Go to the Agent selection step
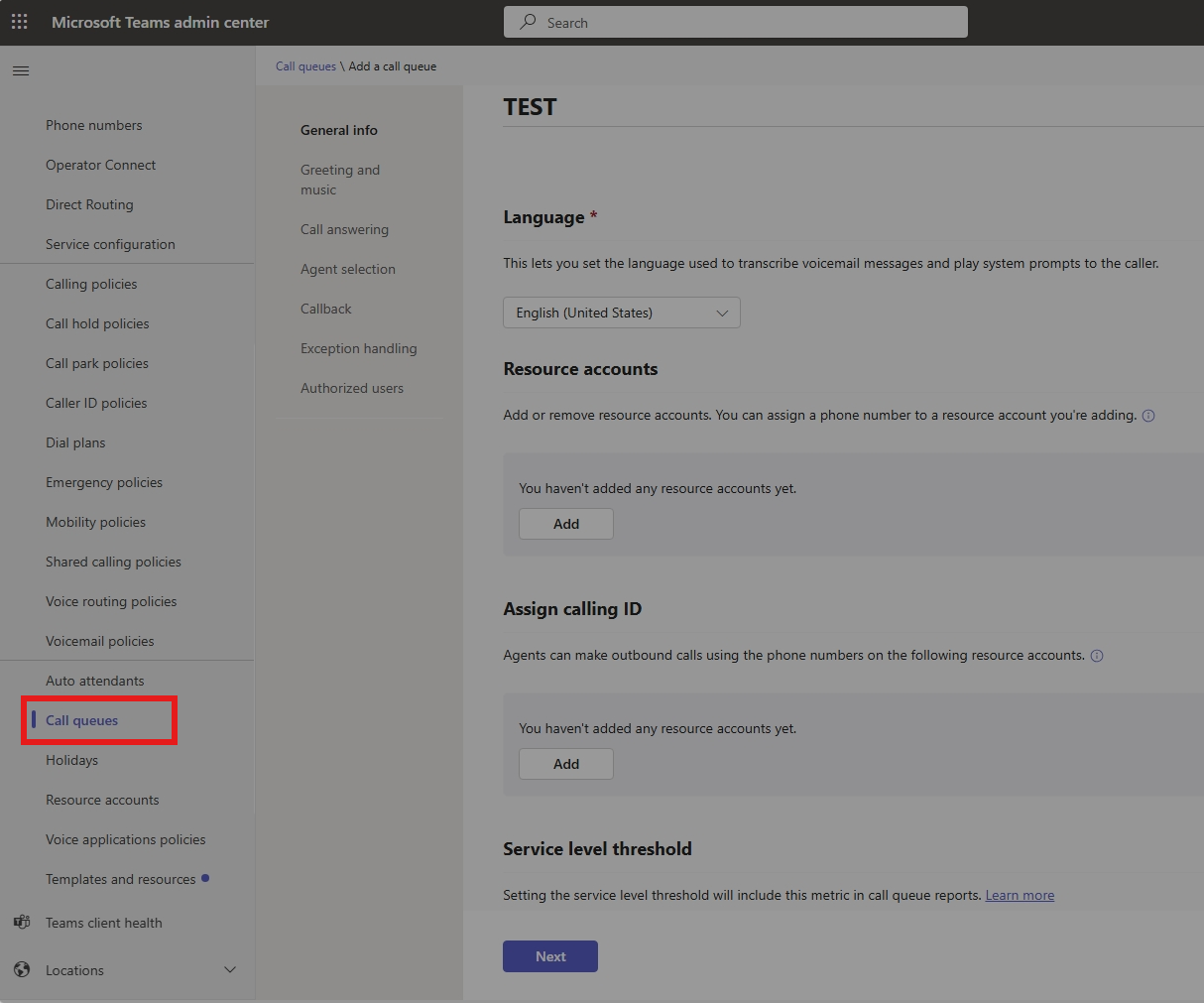This screenshot has width=1204, height=1003. tap(348, 269)
